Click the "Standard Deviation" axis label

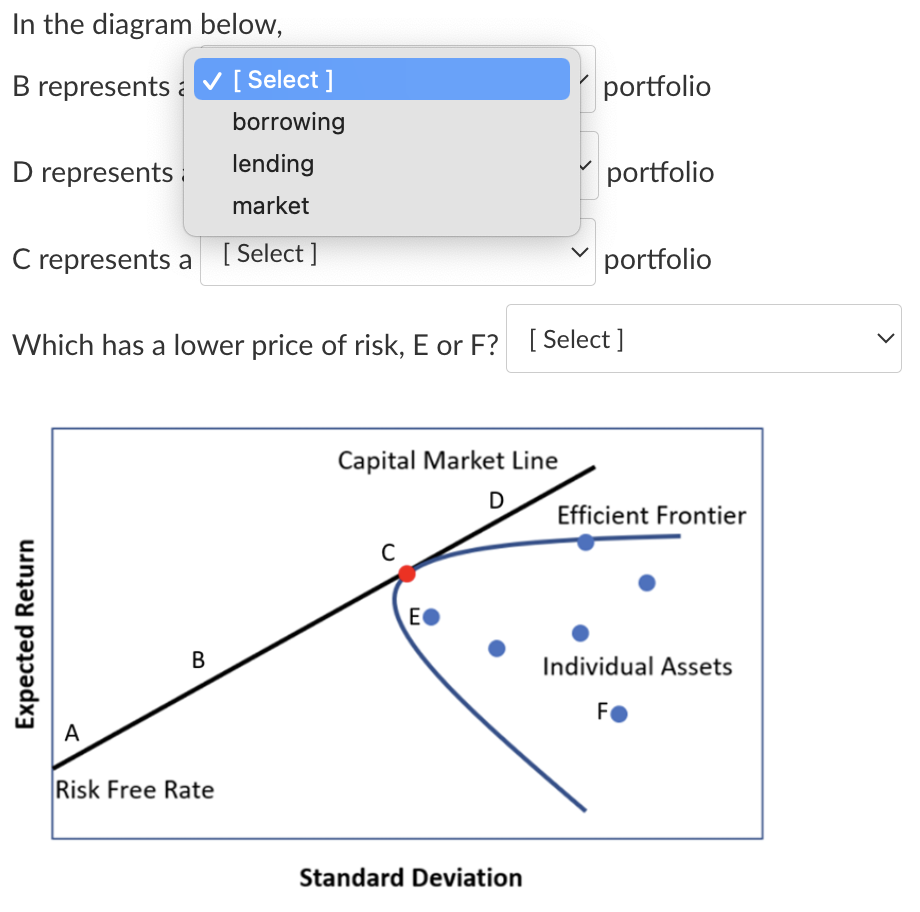coord(410,877)
